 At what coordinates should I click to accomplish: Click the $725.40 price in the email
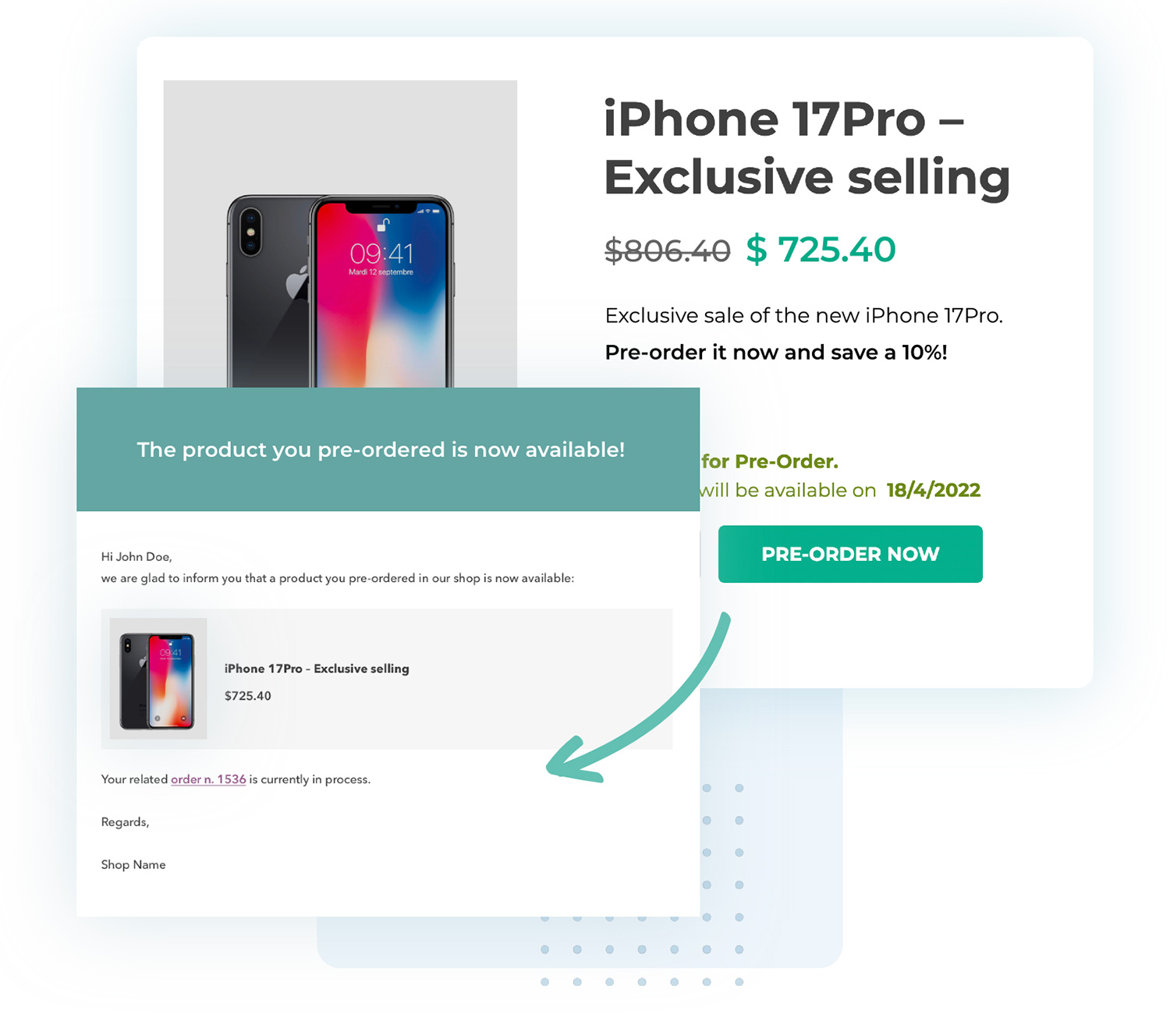(x=248, y=696)
